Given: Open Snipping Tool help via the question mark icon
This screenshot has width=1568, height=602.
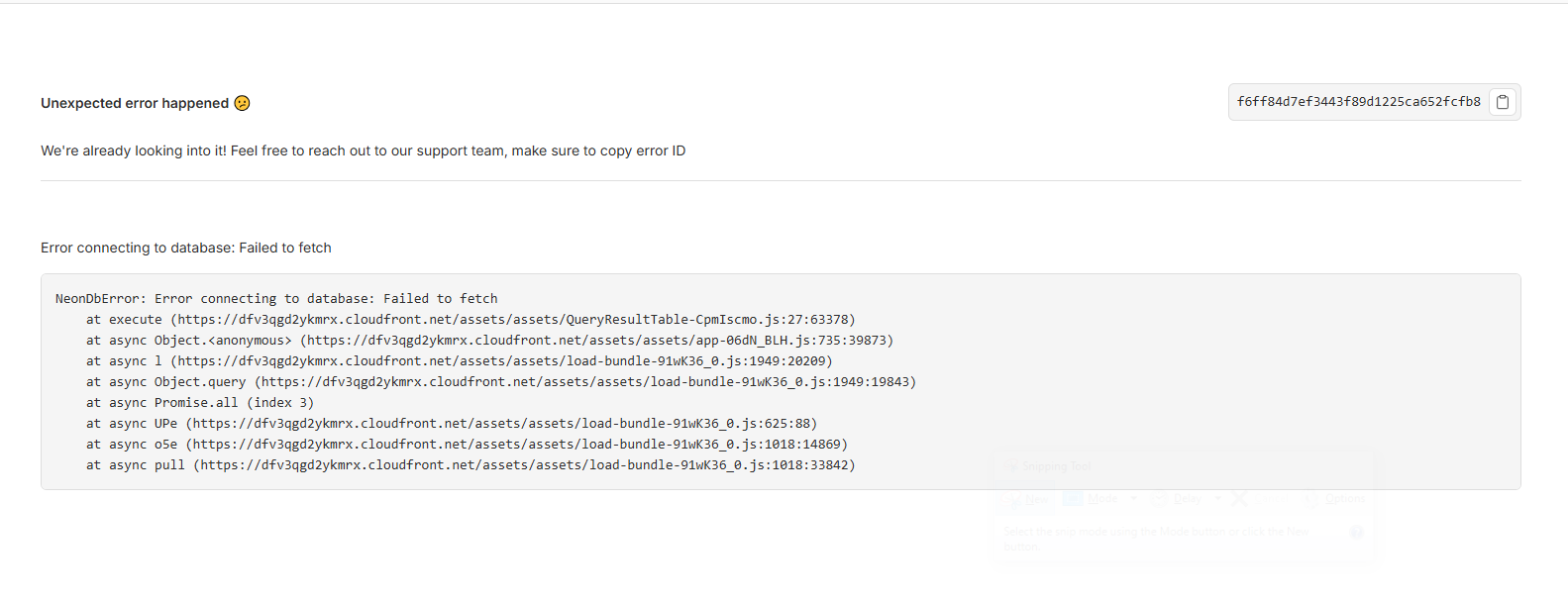Looking at the screenshot, I should (1357, 533).
